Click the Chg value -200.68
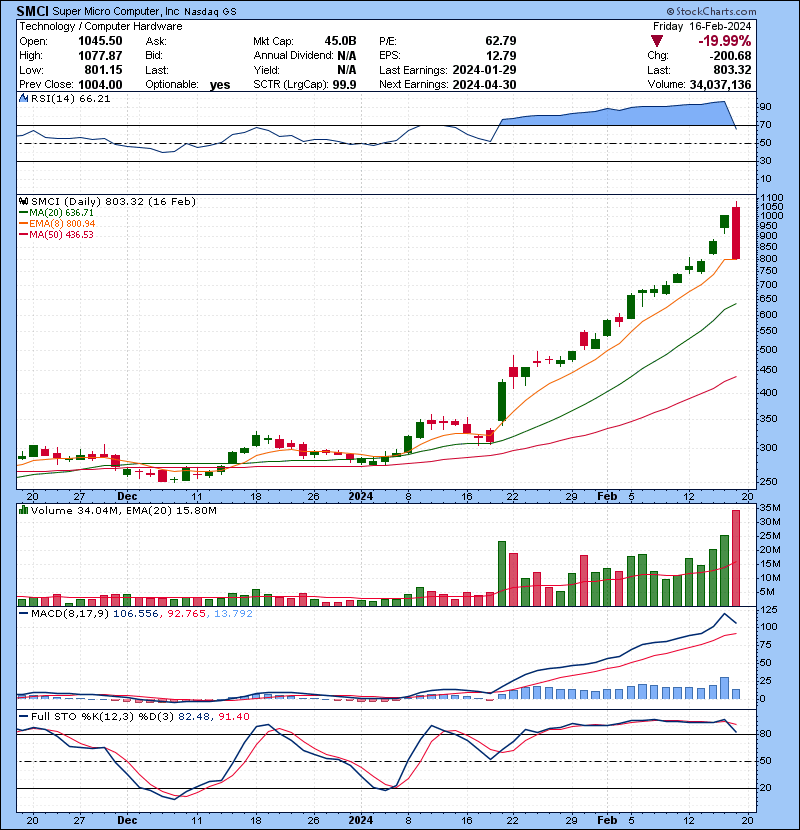Viewport: 800px width, 830px height. [731, 56]
